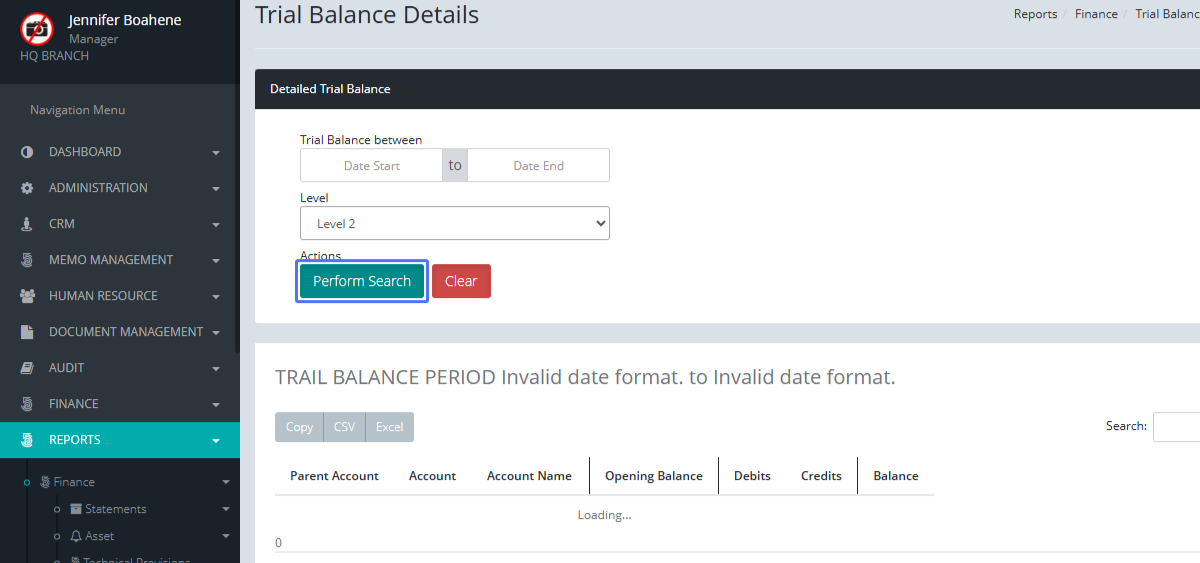
Task: Click the Date Start input field
Action: click(371, 166)
